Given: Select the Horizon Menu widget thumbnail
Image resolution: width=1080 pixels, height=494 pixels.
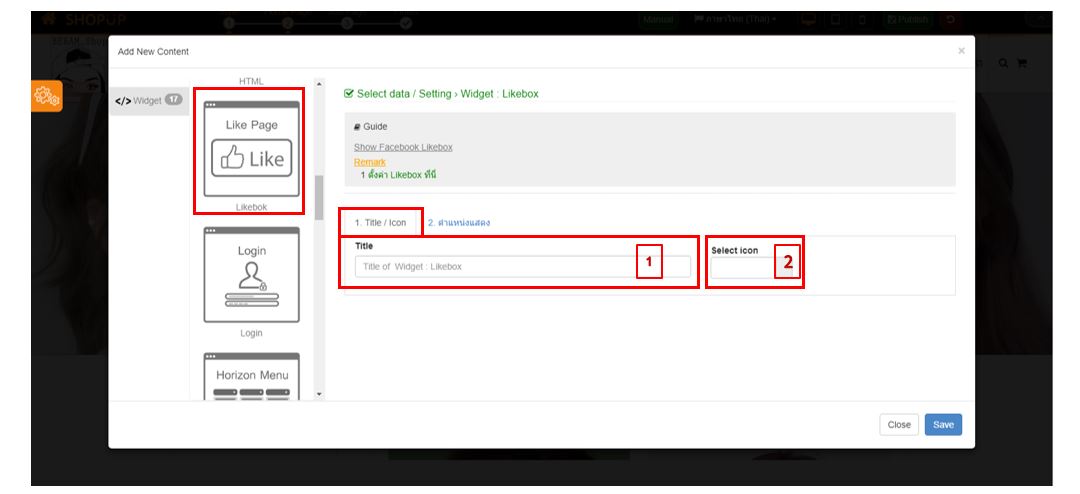Looking at the screenshot, I should click(251, 376).
